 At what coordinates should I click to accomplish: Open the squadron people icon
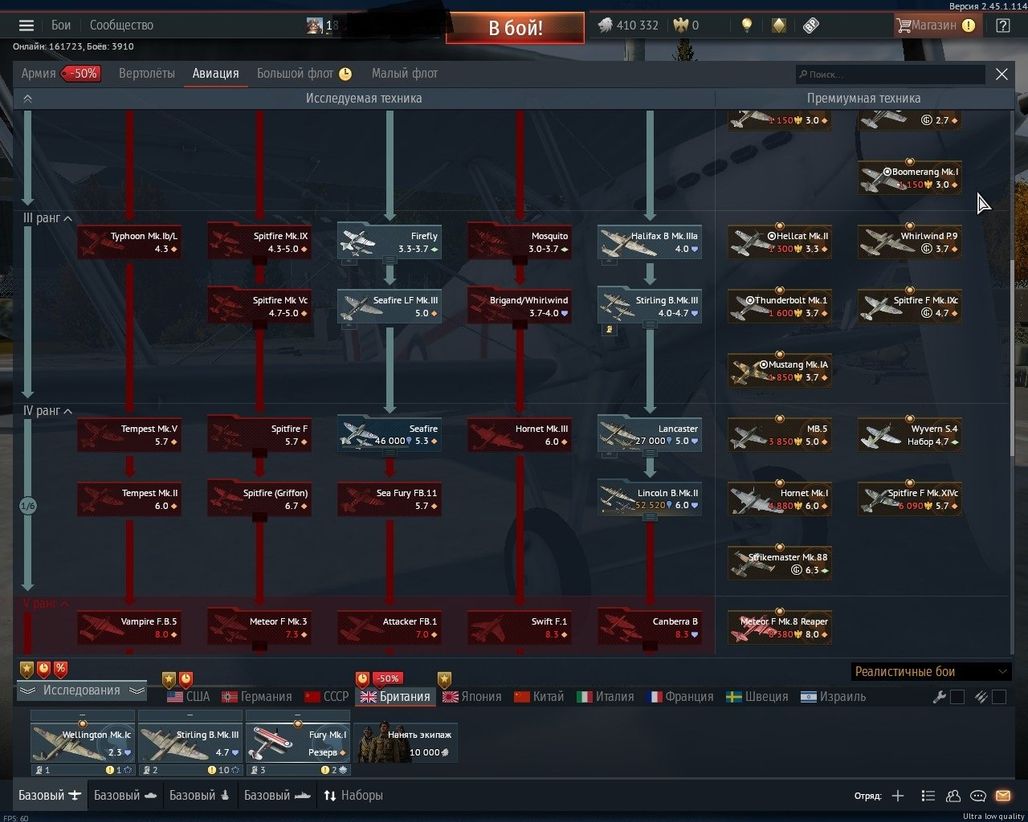pyautogui.click(x=953, y=795)
